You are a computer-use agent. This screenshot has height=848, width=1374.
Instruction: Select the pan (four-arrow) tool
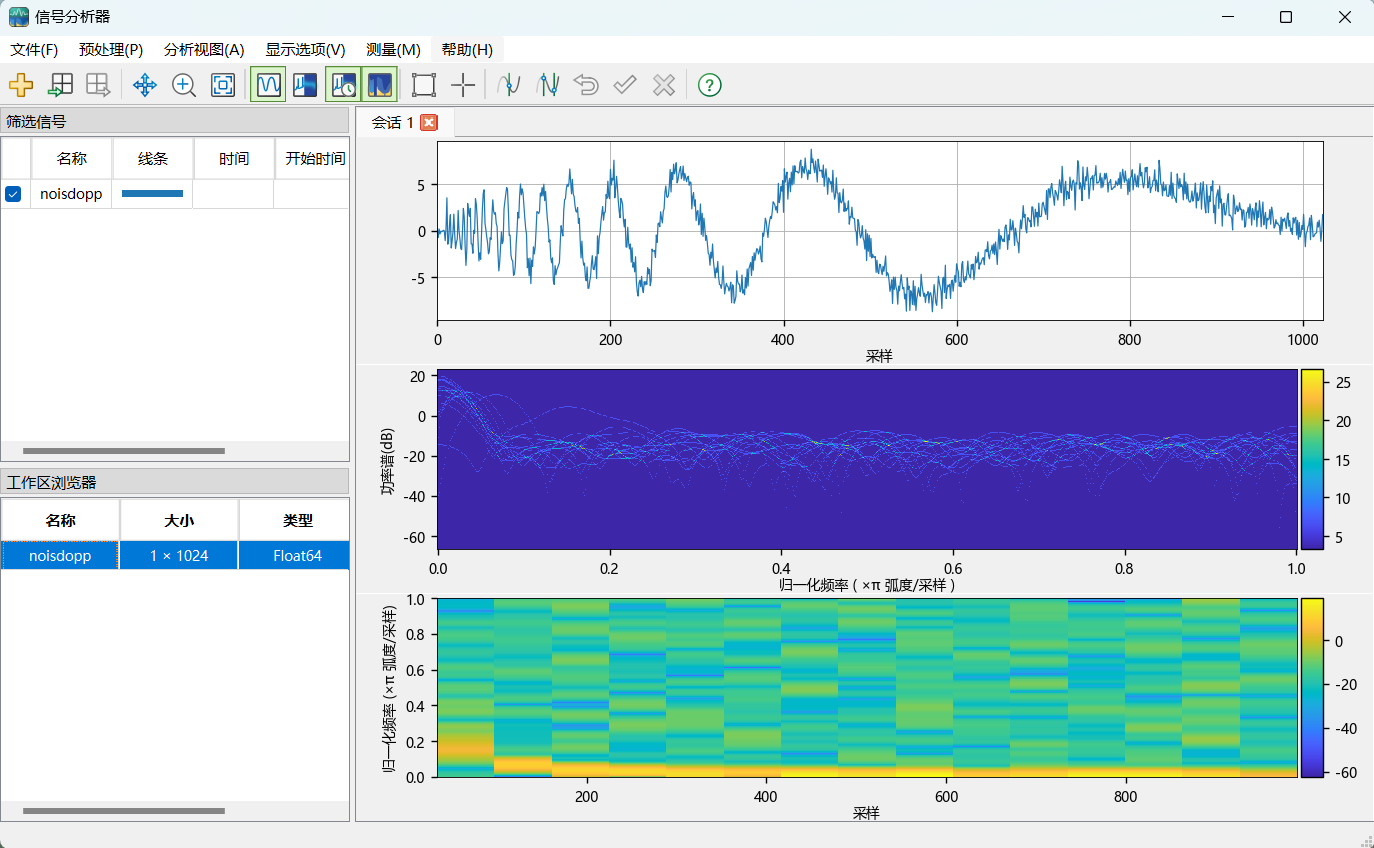pos(145,85)
